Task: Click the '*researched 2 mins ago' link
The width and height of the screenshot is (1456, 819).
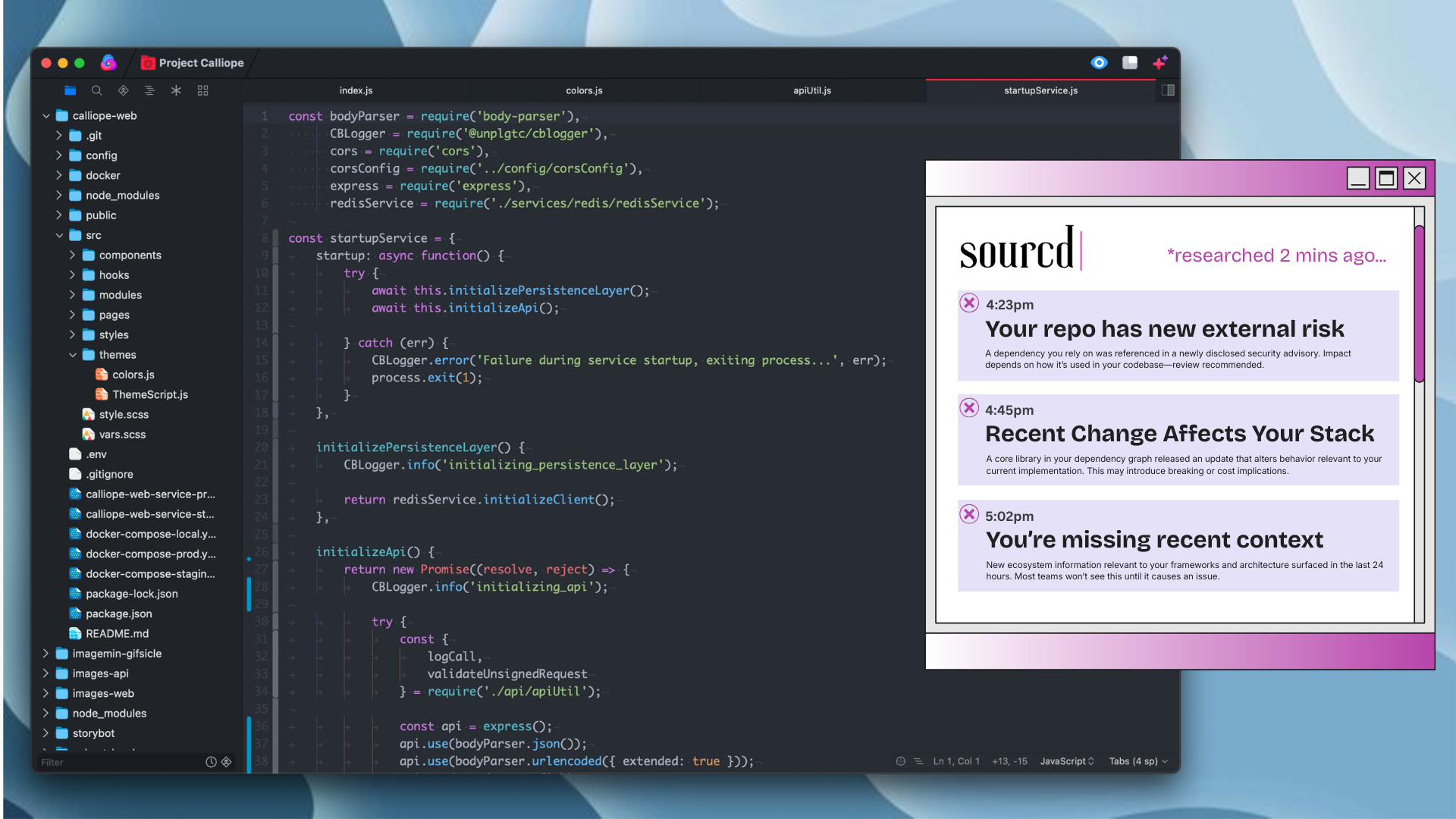Action: 1276,256
